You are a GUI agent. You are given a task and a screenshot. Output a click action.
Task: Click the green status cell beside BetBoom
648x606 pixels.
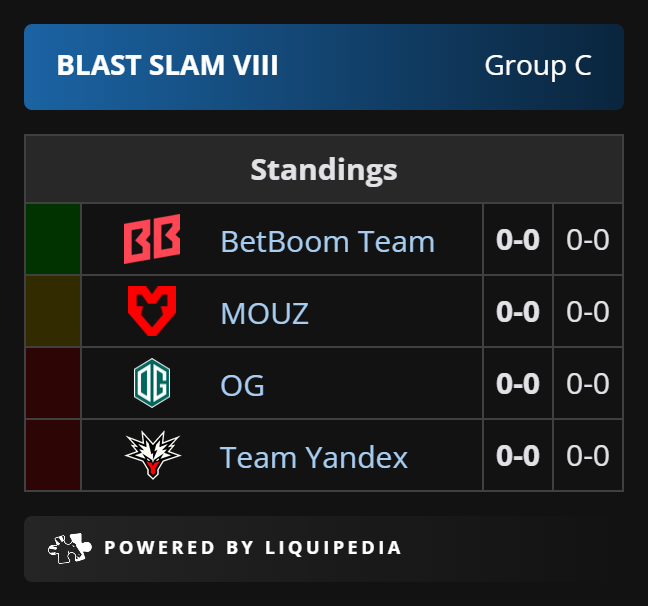(53, 239)
